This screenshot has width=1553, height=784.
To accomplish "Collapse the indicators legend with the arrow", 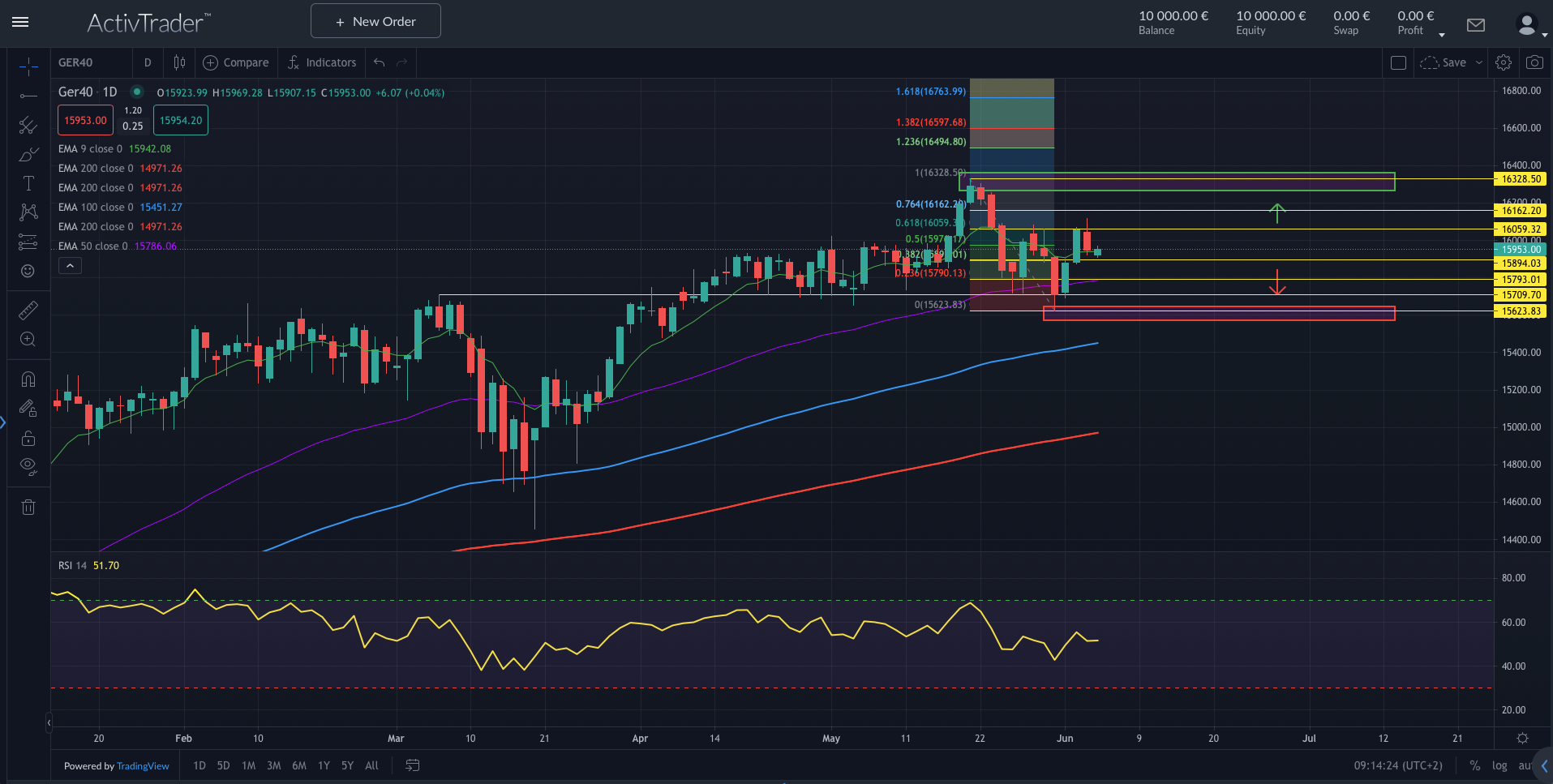I will 70,265.
